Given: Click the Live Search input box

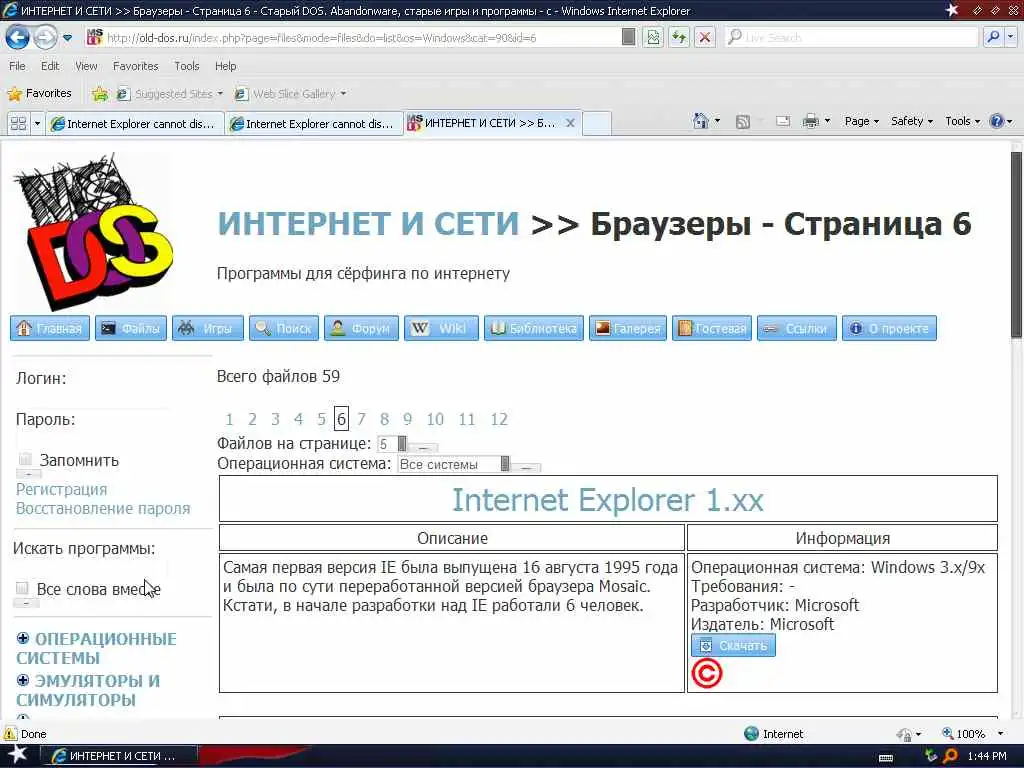Looking at the screenshot, I should (x=851, y=38).
